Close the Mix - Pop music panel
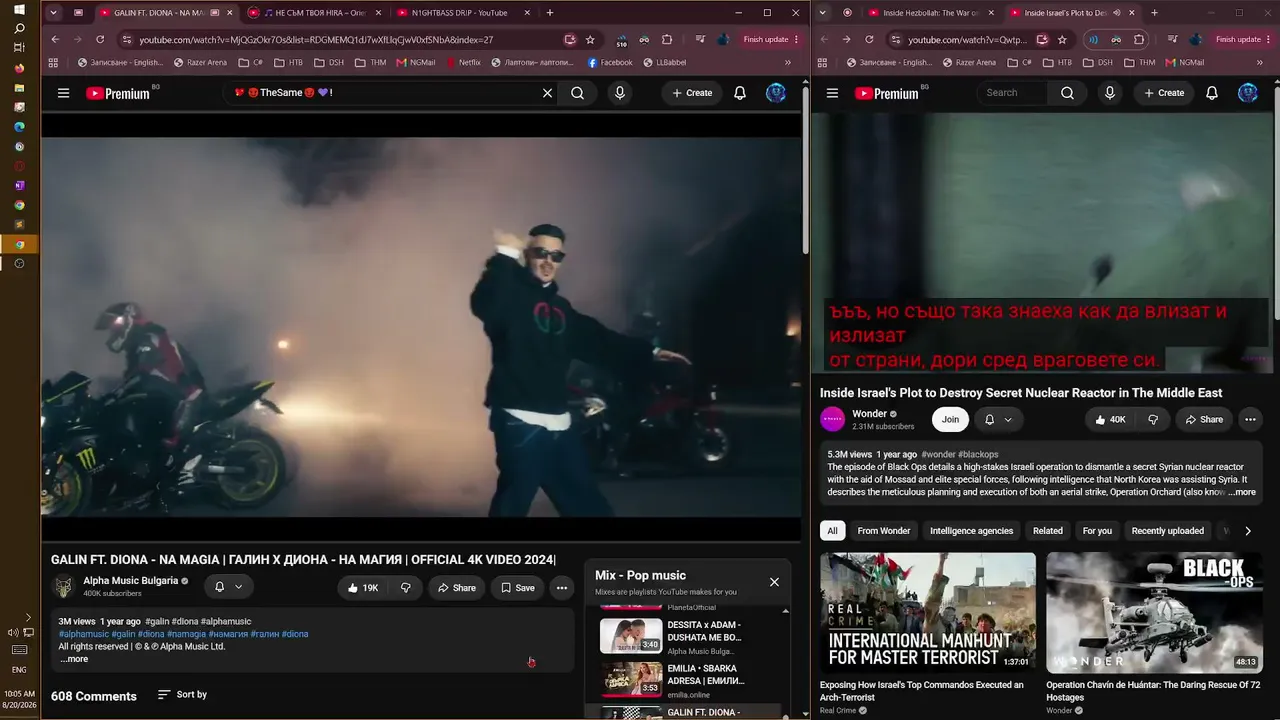Screen dimensions: 1280x720 pyautogui.click(x=774, y=582)
